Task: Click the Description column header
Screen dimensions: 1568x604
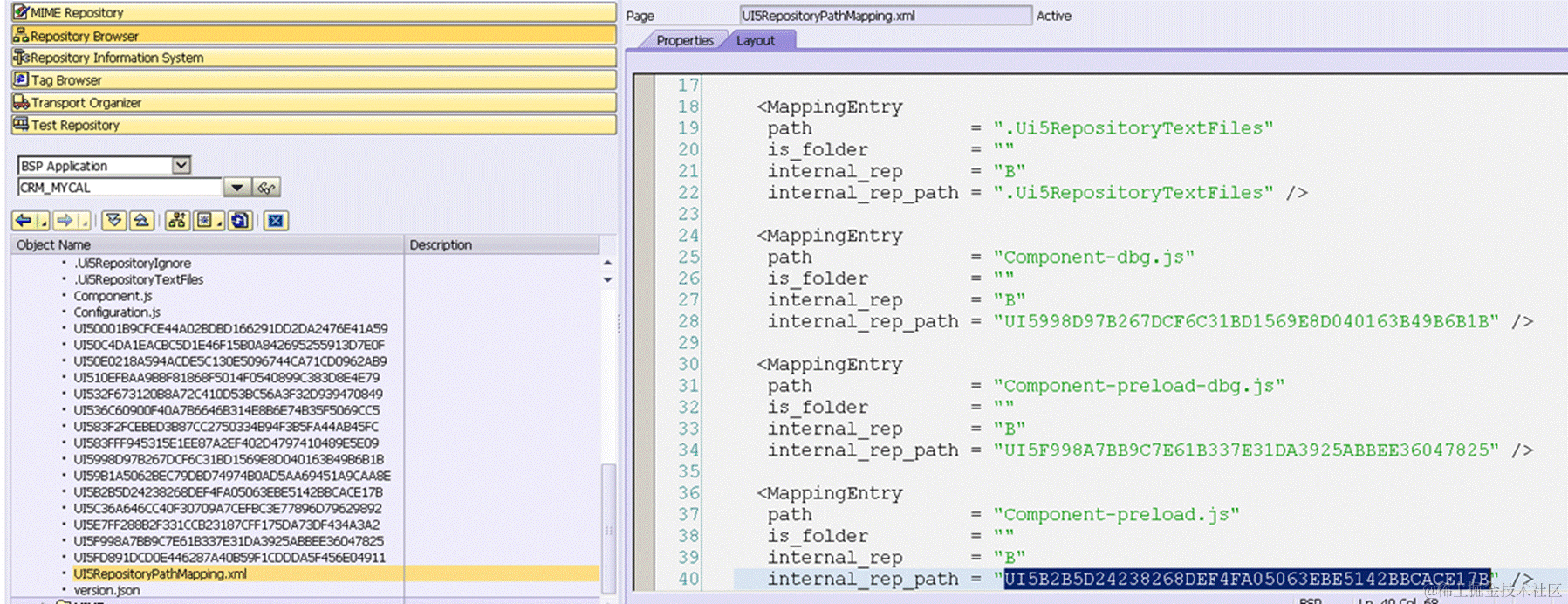Action: click(503, 244)
